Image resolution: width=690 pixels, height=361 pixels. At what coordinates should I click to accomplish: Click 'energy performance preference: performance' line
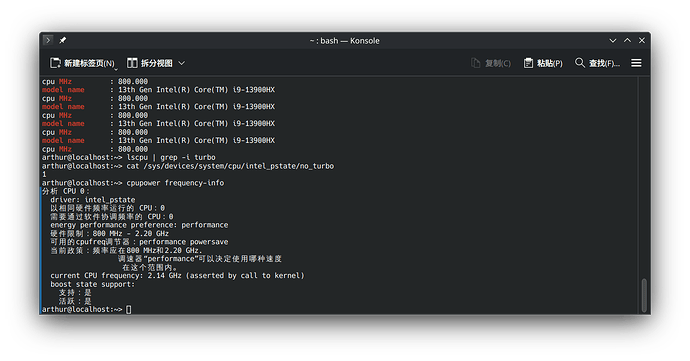139,225
